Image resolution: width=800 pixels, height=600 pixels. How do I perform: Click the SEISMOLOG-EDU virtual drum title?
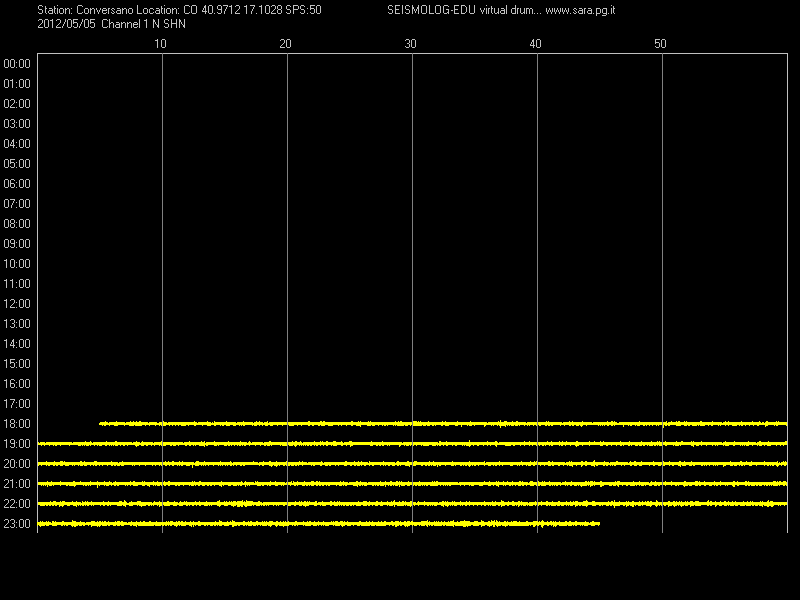pos(463,10)
